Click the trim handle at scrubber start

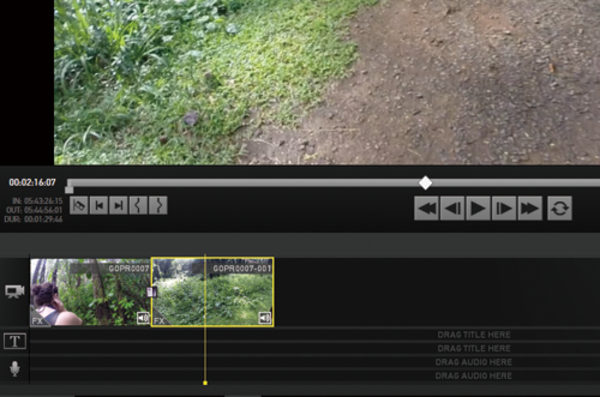(69, 190)
